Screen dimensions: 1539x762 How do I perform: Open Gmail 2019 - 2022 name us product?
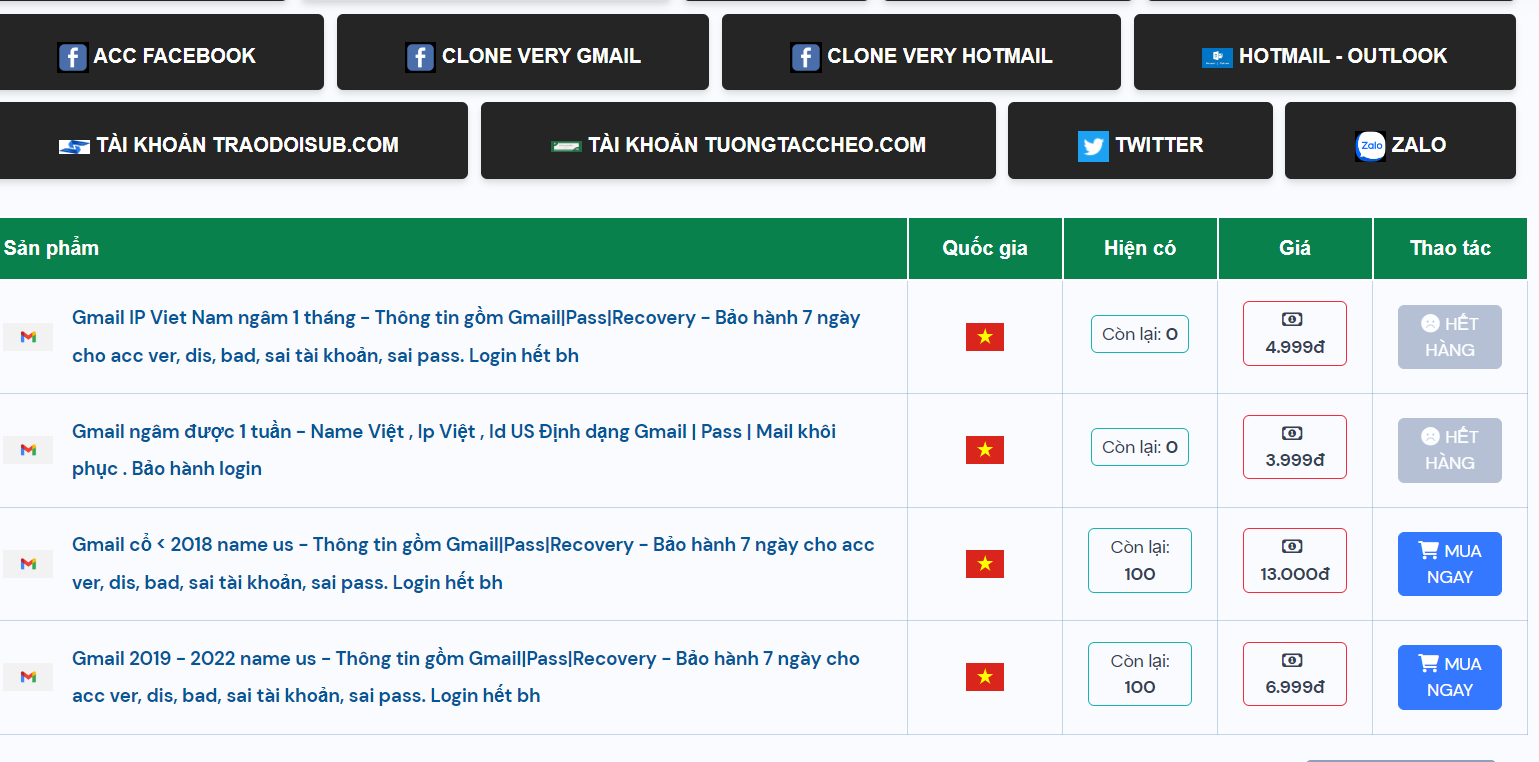pos(466,677)
